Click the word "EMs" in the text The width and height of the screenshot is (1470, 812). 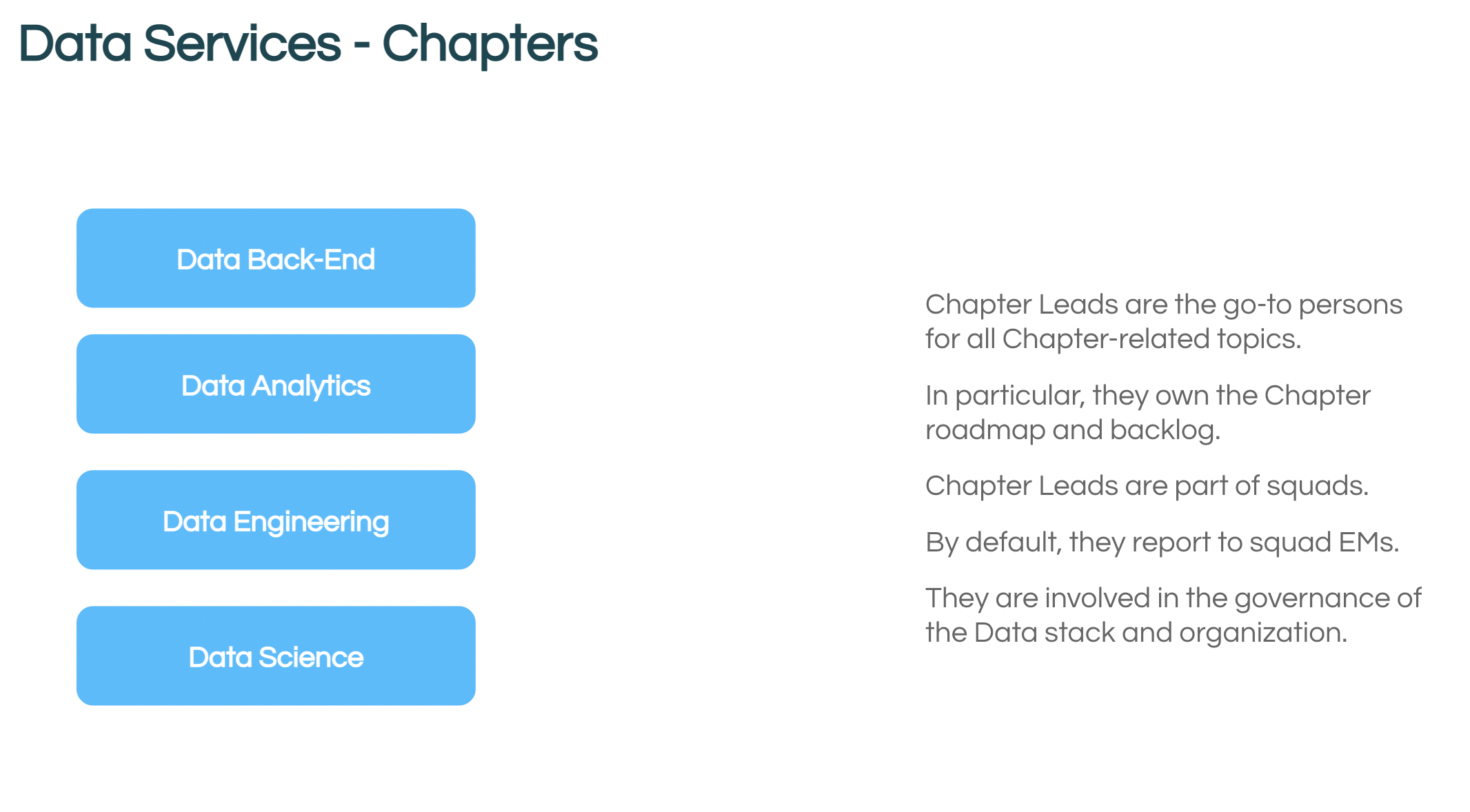click(1365, 542)
